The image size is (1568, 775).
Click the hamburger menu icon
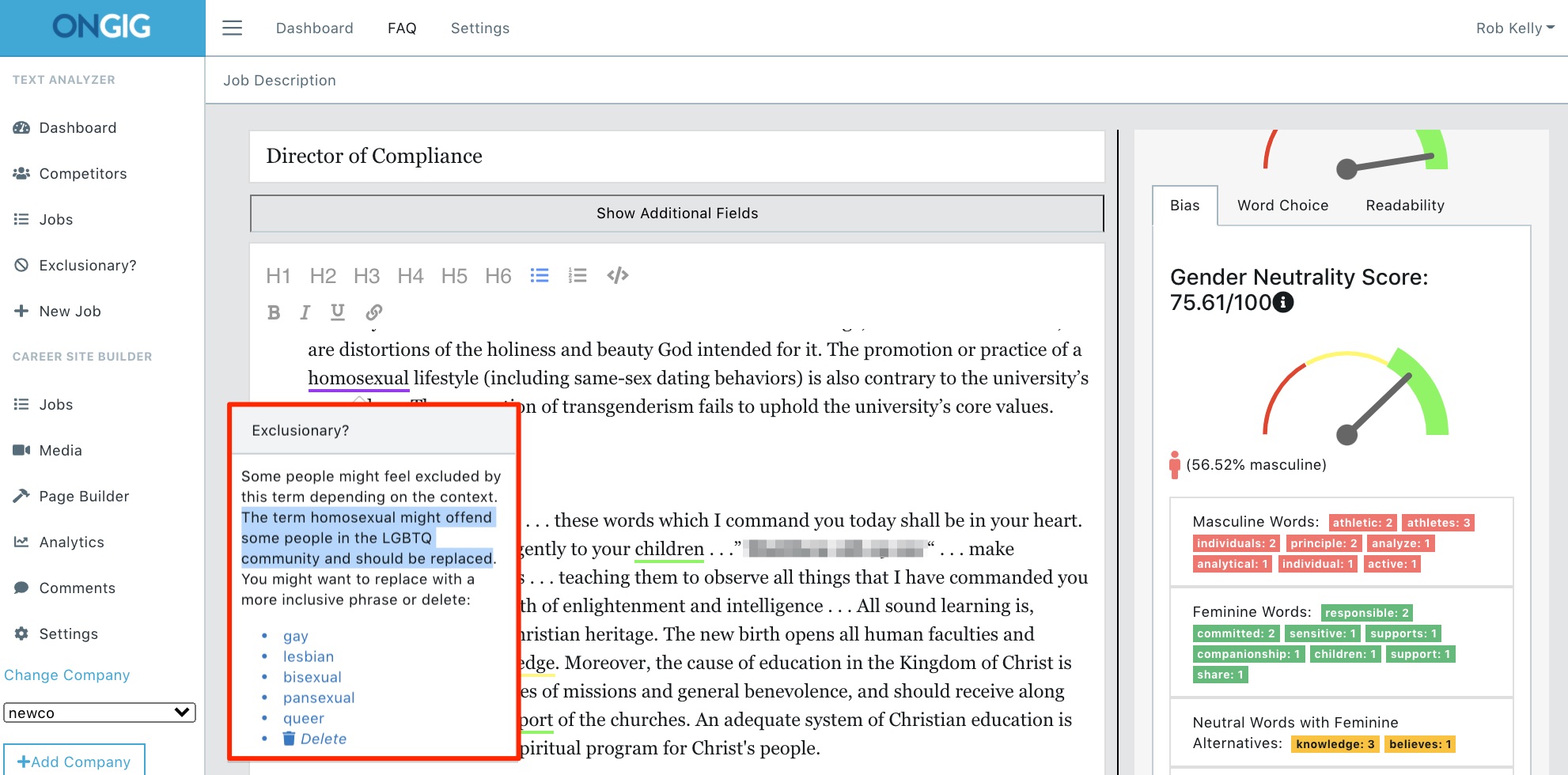(232, 28)
